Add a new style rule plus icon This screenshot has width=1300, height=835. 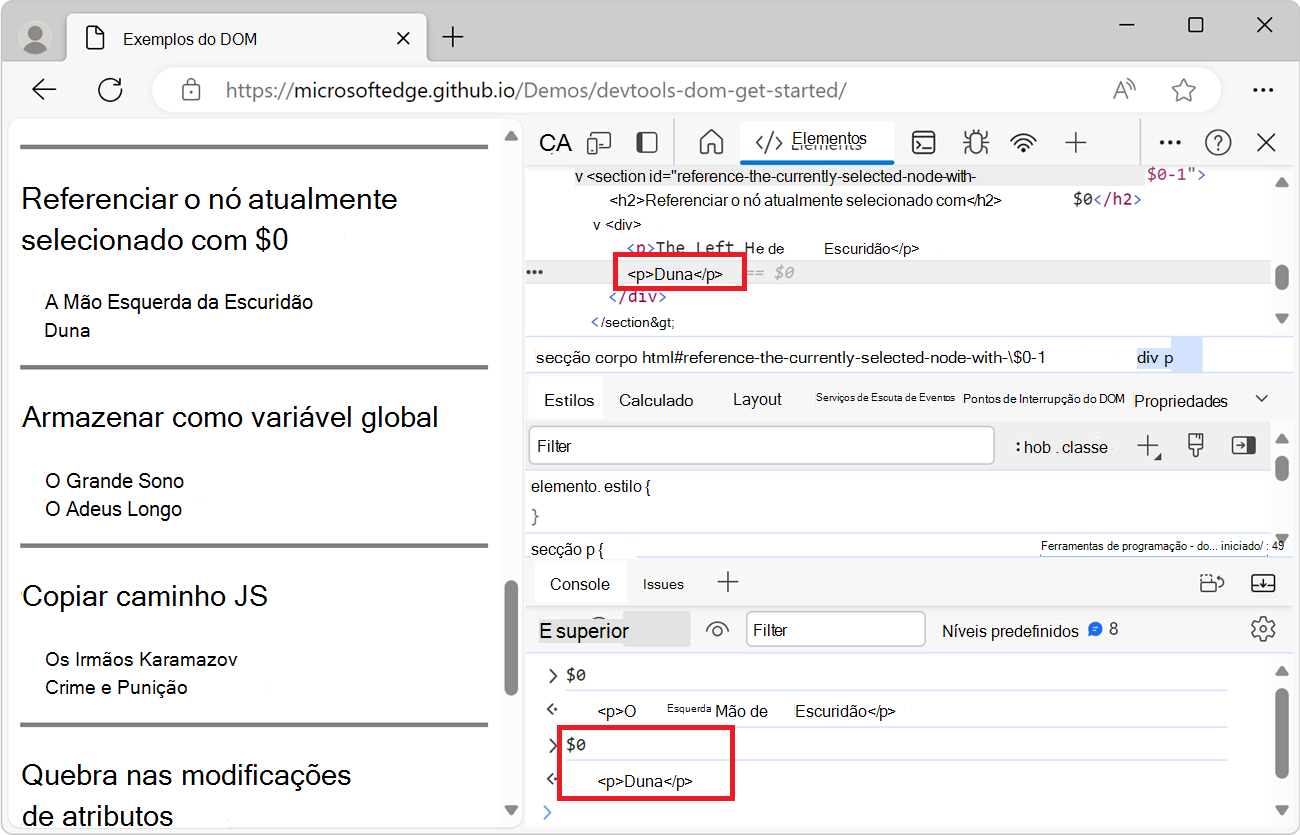pos(1149,446)
